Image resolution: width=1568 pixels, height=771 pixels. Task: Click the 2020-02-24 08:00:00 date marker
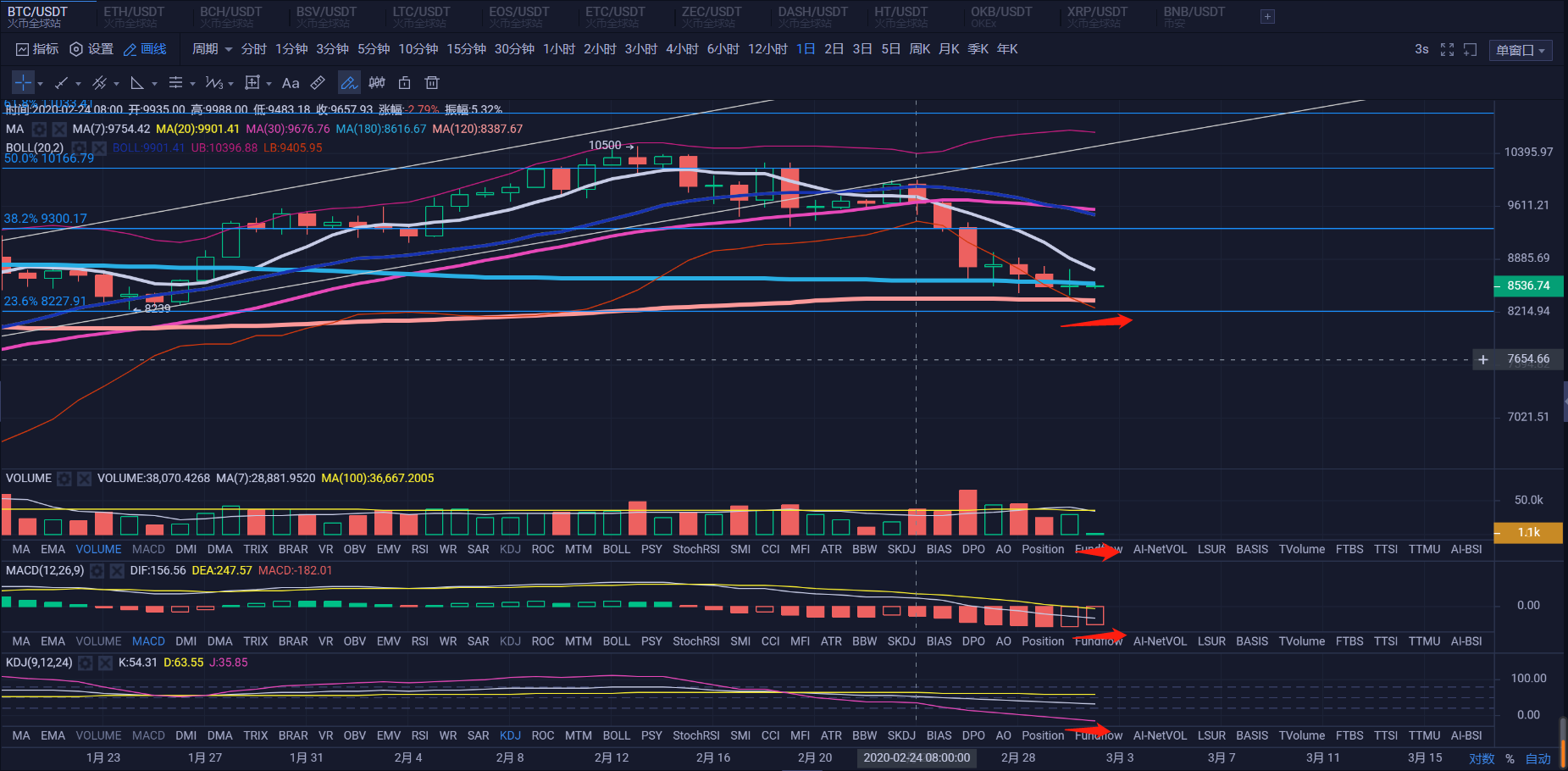click(917, 757)
